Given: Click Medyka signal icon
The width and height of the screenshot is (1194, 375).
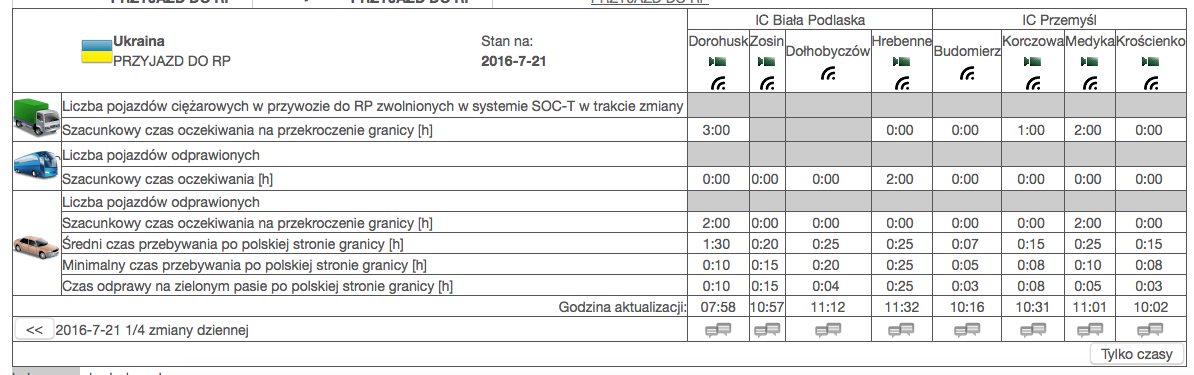Looking at the screenshot, I should click(1090, 83).
